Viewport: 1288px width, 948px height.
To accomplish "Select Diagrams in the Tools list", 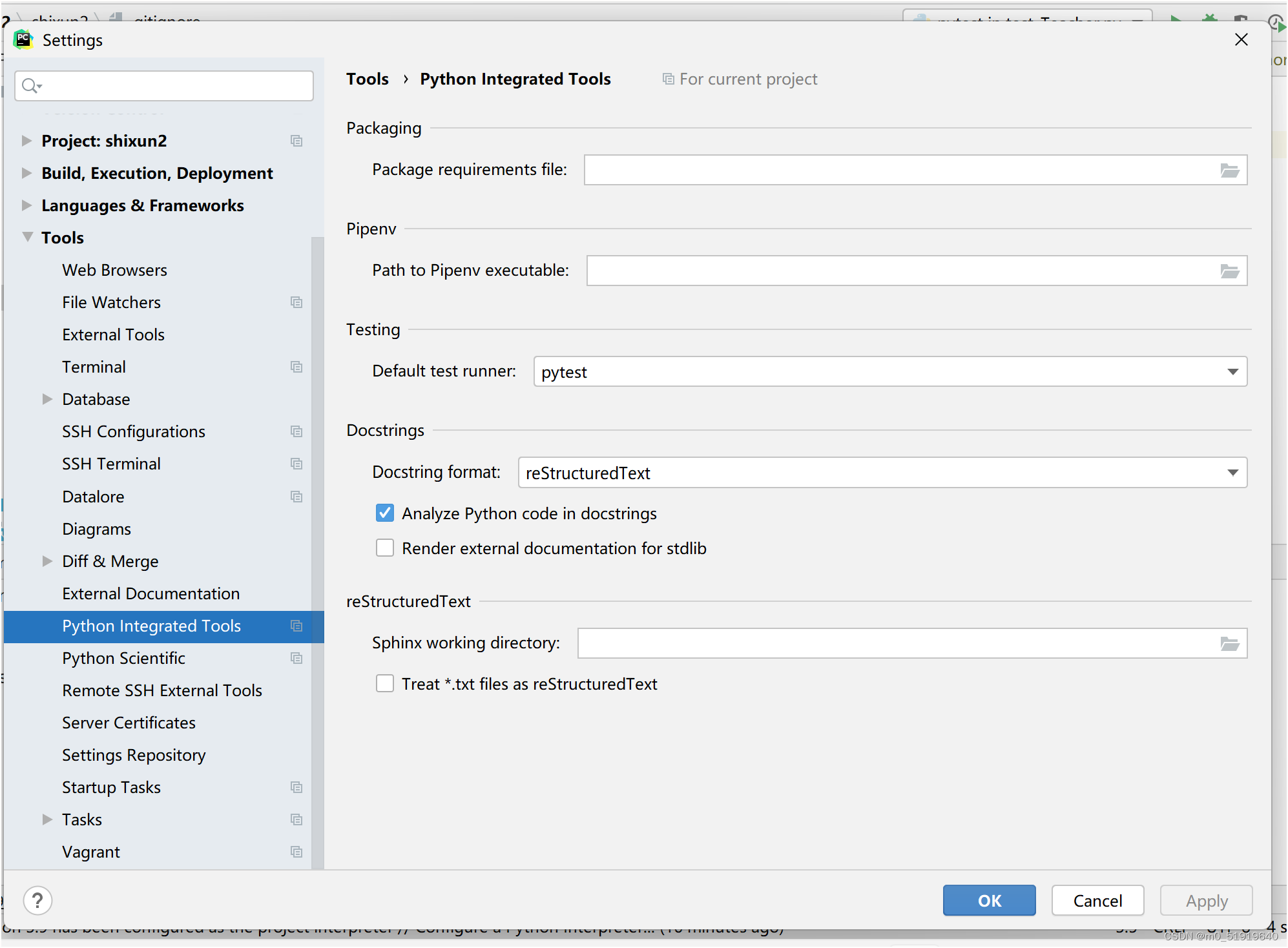I will [x=97, y=529].
